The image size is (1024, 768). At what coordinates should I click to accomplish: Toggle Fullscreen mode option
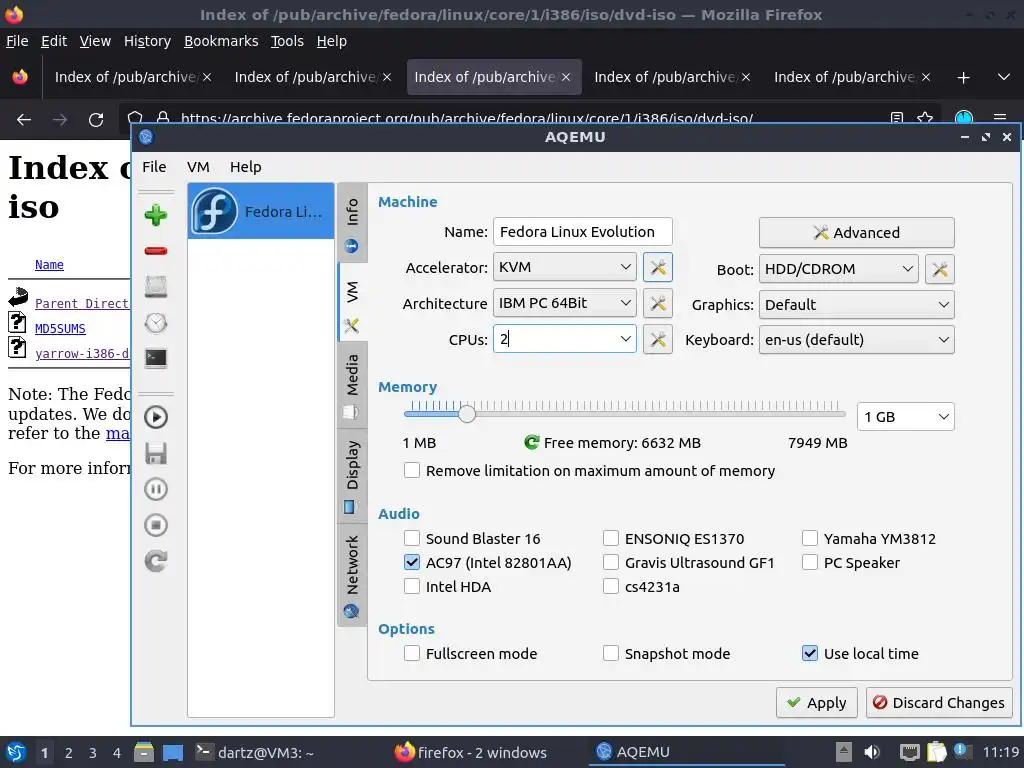point(412,653)
